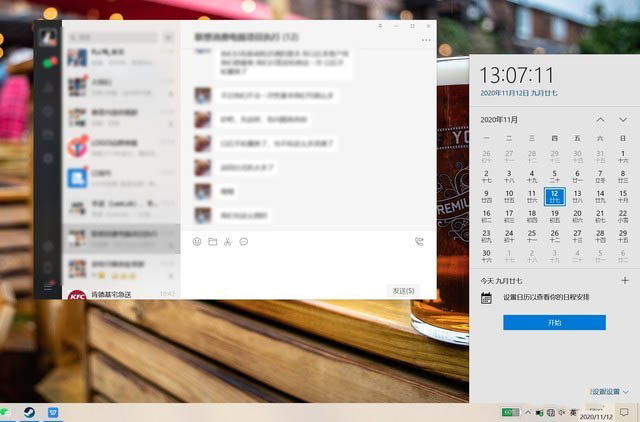This screenshot has height=422, width=640.
Task: Open the hamburger menu at the bottom of the WeChat sidebar
Action: 48,287
